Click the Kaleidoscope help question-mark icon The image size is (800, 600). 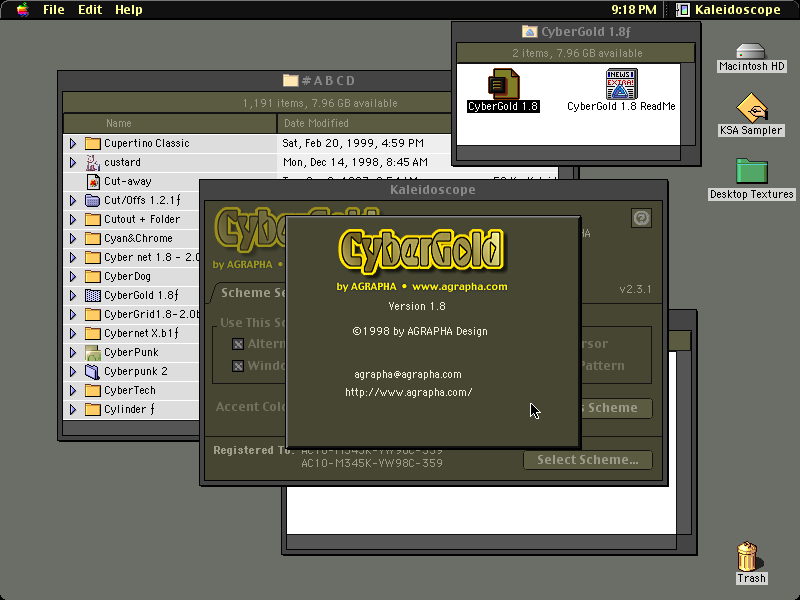click(x=641, y=218)
